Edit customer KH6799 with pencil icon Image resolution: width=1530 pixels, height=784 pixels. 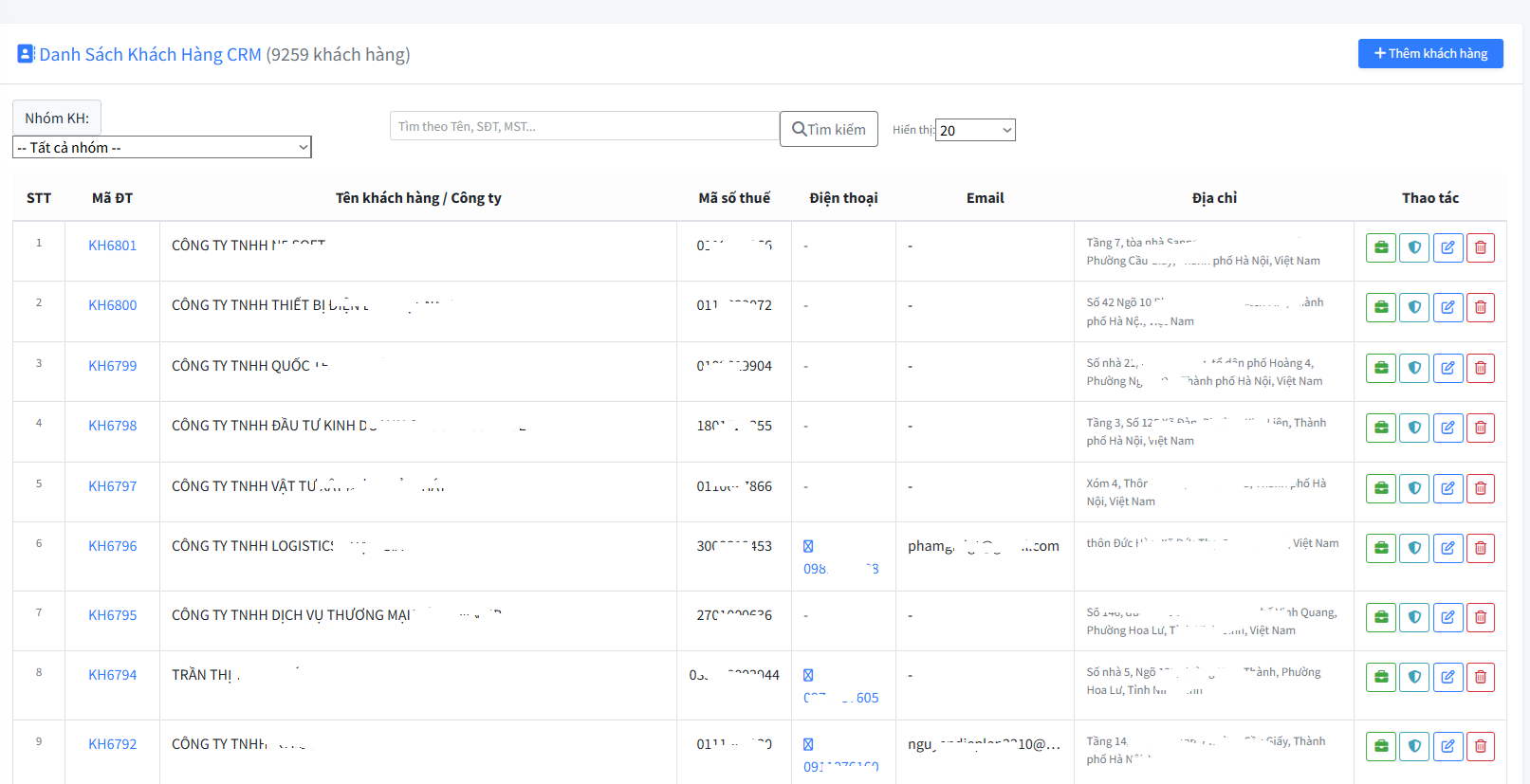(1448, 368)
